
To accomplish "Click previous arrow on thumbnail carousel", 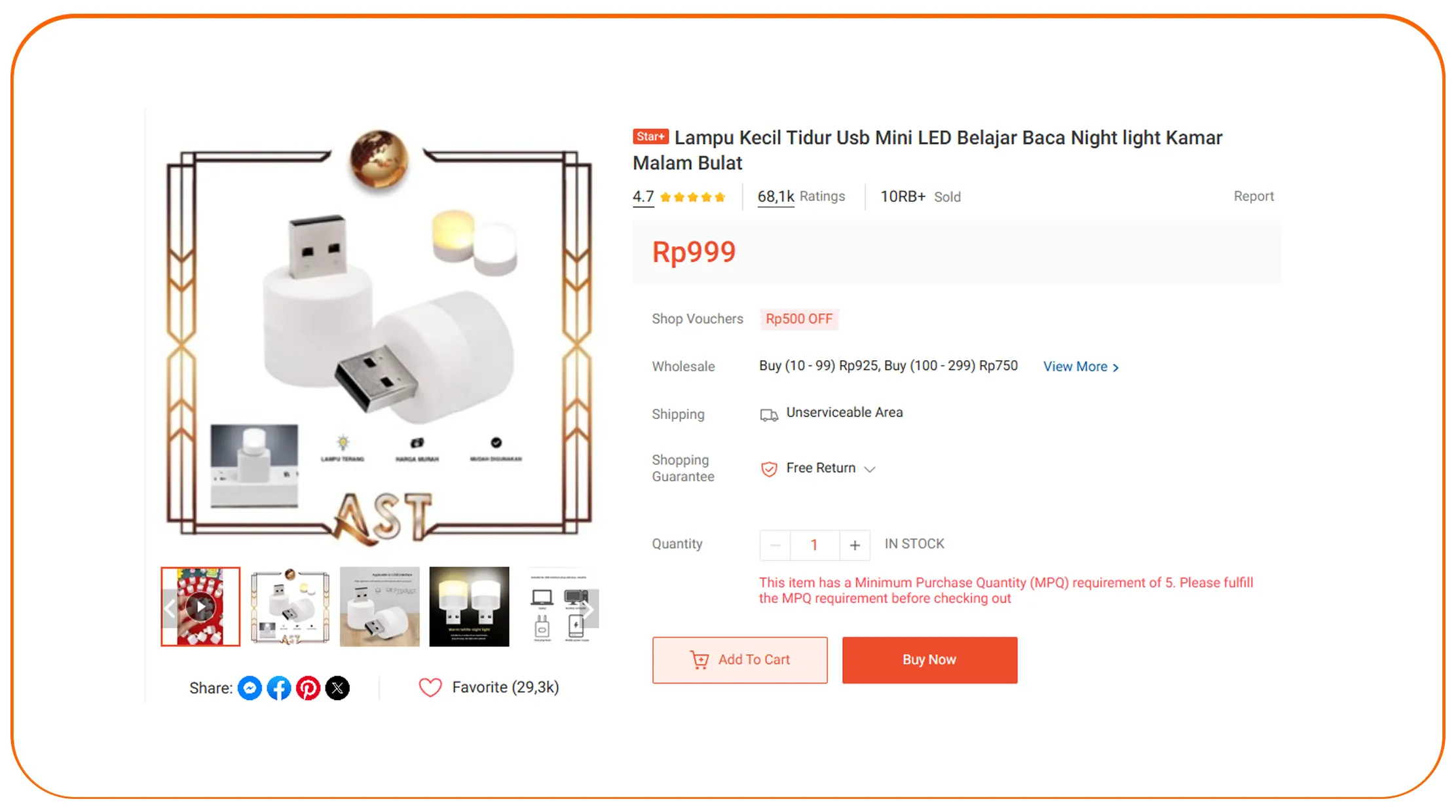I will 170,609.
